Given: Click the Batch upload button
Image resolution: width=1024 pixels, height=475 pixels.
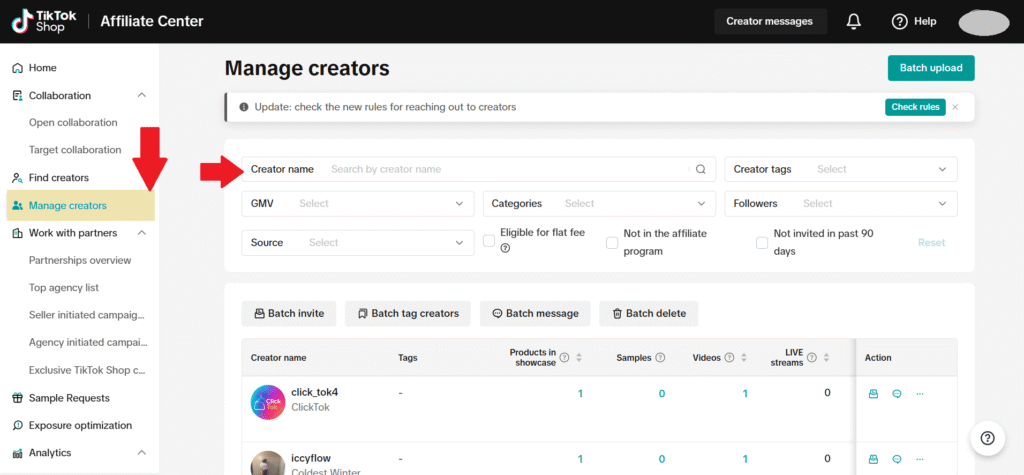Looking at the screenshot, I should coord(930,68).
